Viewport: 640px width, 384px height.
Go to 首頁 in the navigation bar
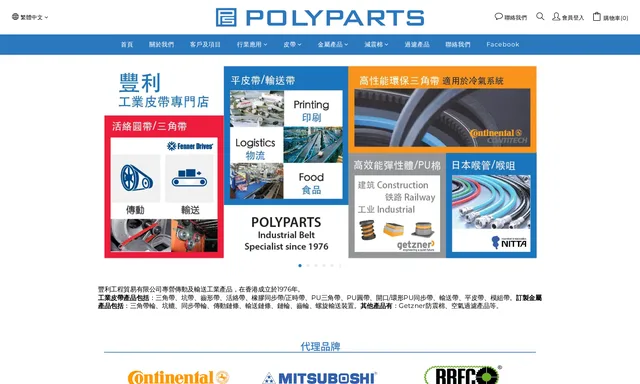127,44
